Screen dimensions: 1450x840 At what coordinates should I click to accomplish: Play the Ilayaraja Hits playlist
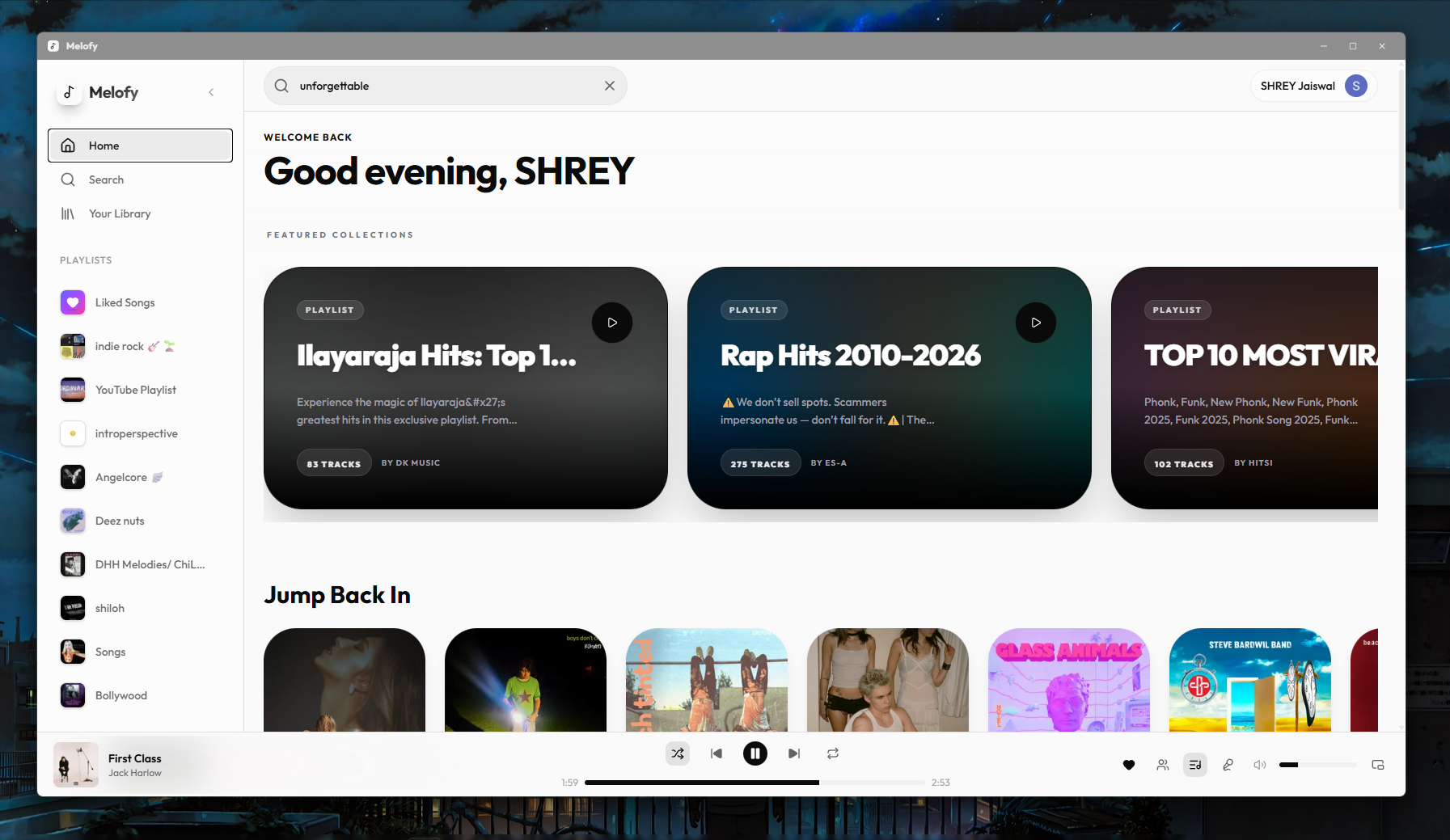[x=612, y=323]
